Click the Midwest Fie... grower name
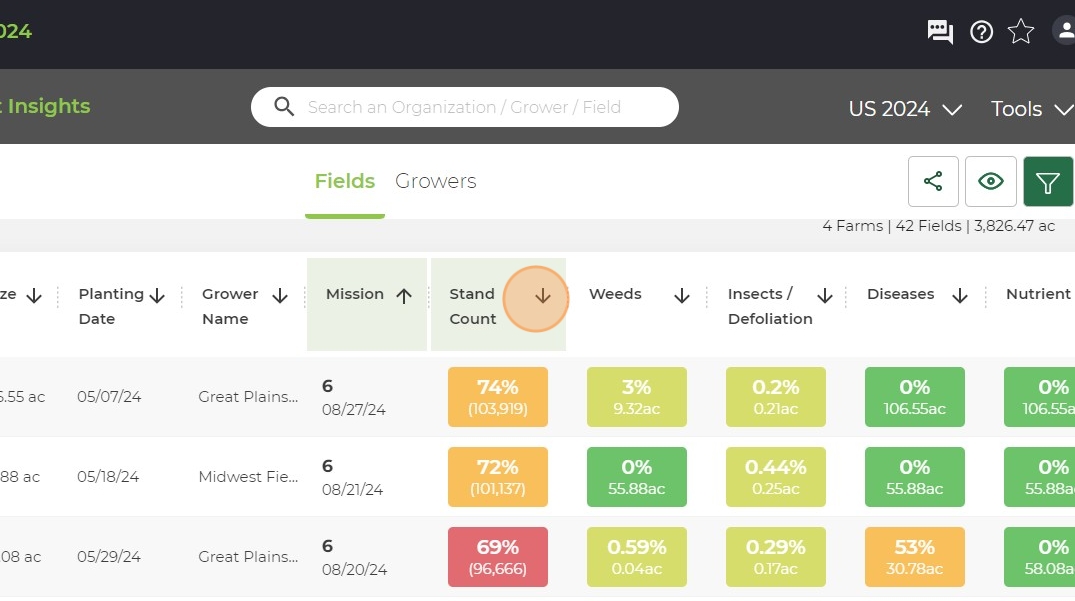 click(248, 477)
